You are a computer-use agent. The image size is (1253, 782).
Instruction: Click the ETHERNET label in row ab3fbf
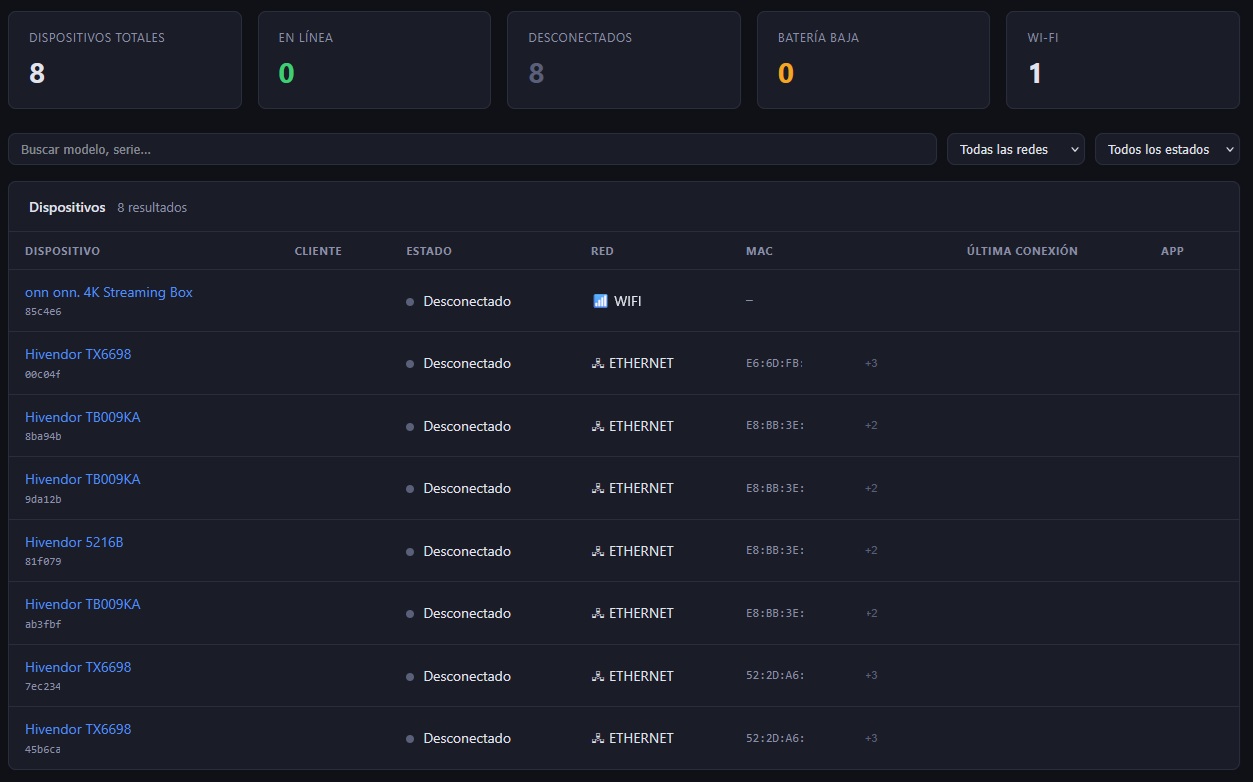click(641, 614)
